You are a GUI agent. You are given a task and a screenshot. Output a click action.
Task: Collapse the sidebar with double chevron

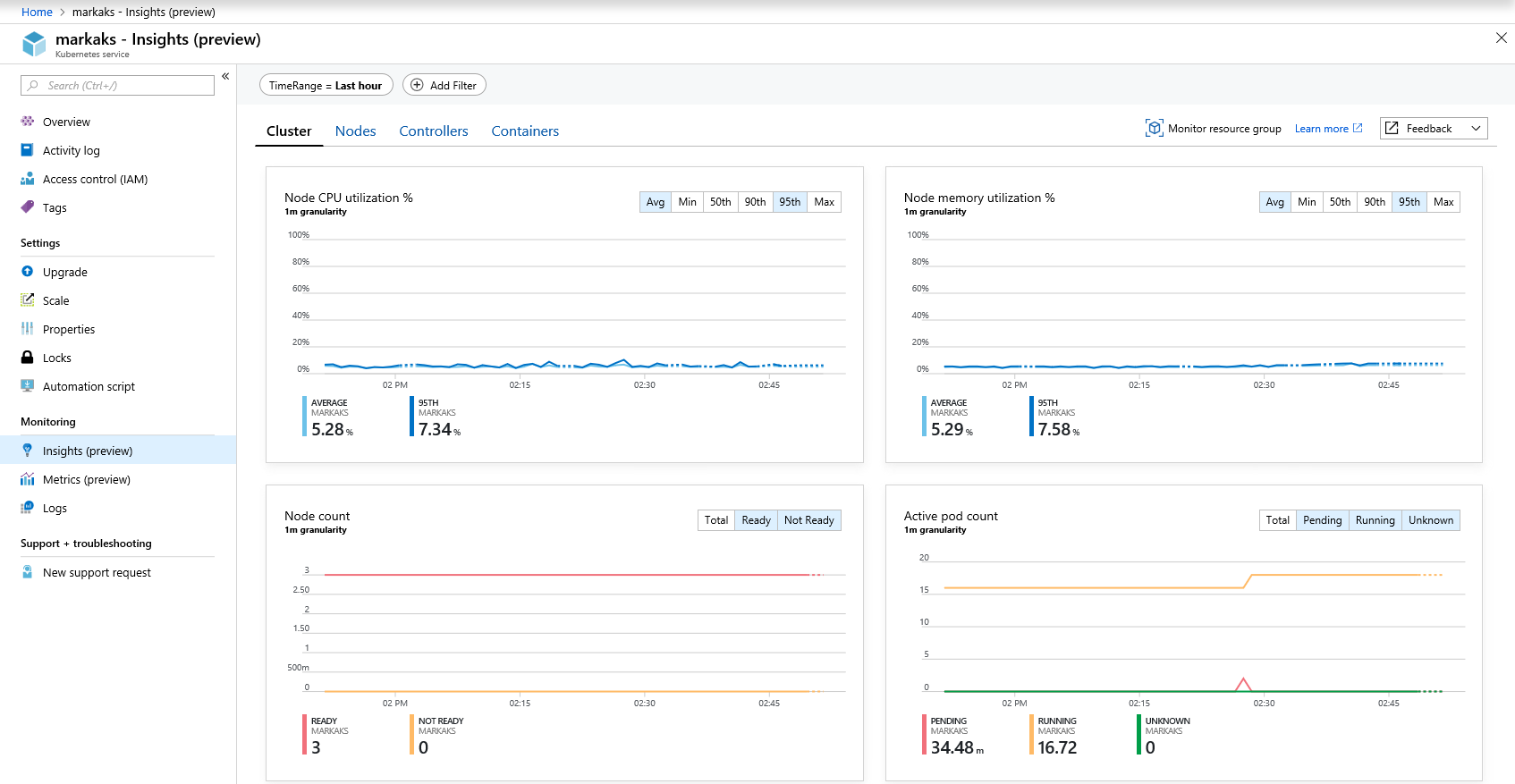[225, 76]
